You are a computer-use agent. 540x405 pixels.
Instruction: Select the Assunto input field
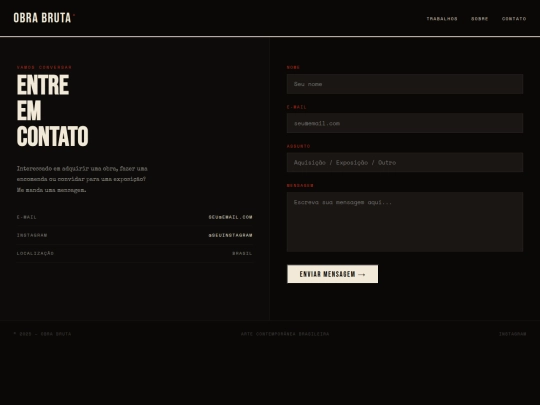(x=405, y=163)
